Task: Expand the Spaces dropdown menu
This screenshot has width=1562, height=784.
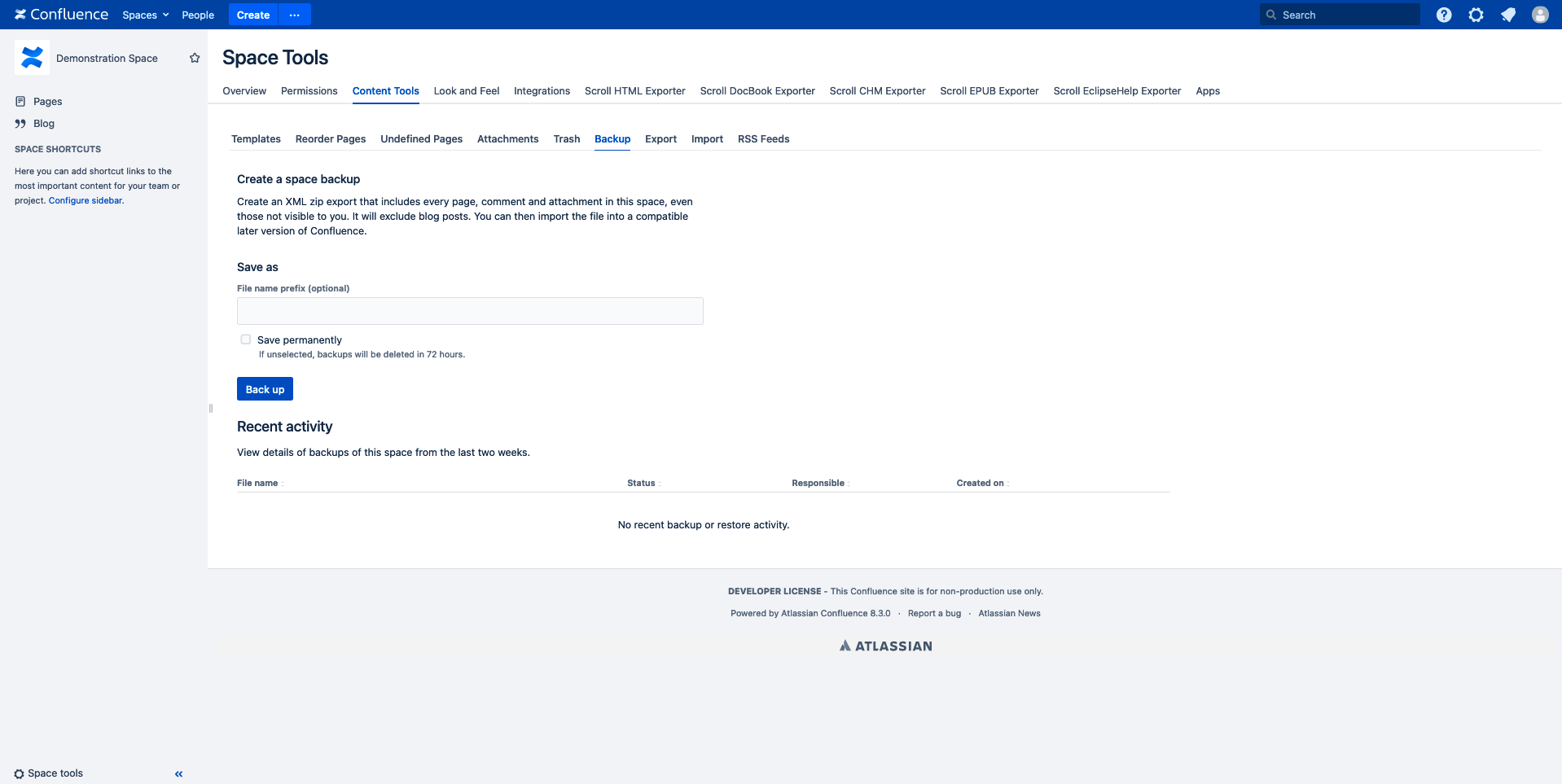Action: tap(145, 15)
